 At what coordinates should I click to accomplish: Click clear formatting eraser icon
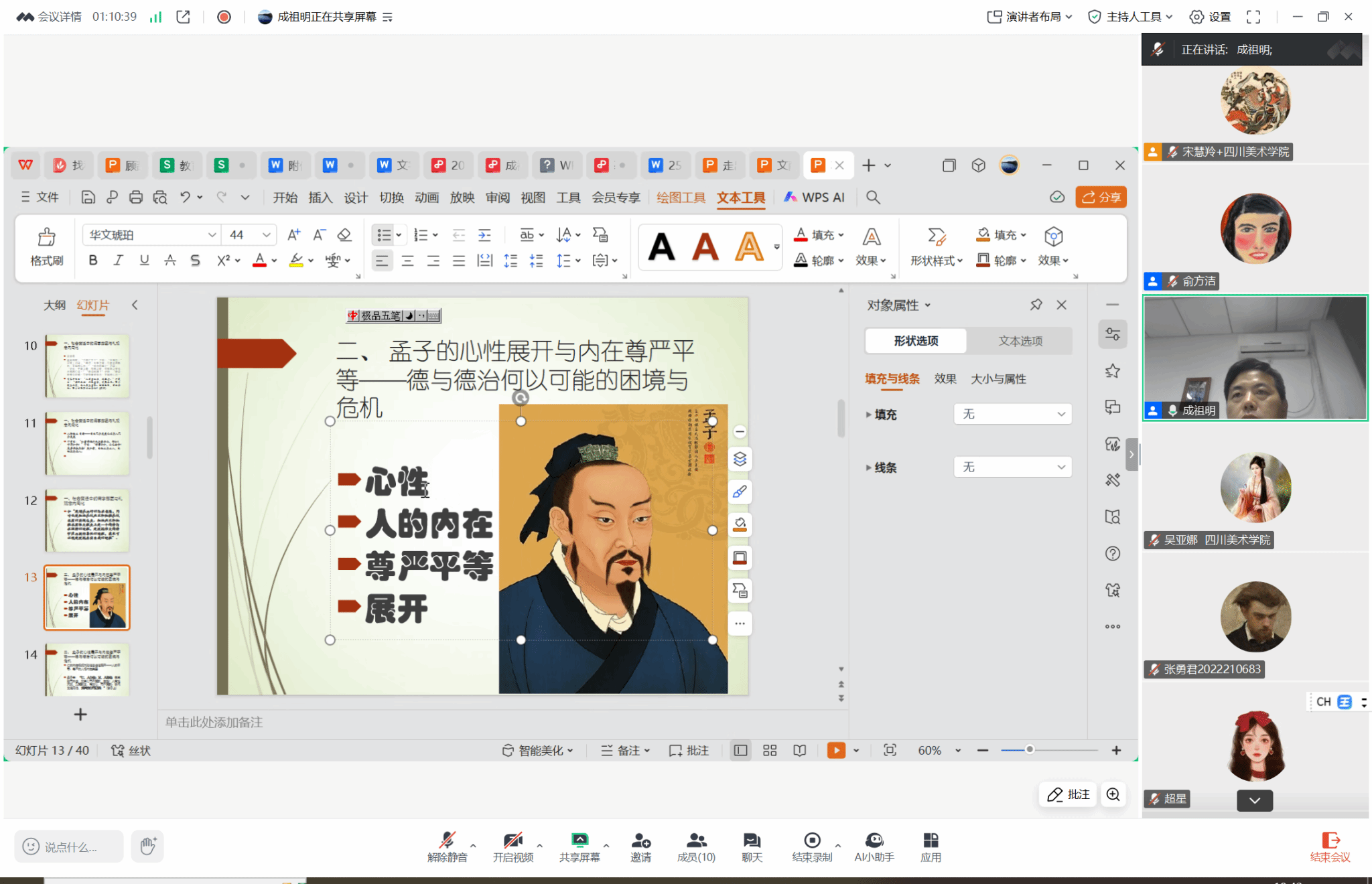click(x=344, y=235)
